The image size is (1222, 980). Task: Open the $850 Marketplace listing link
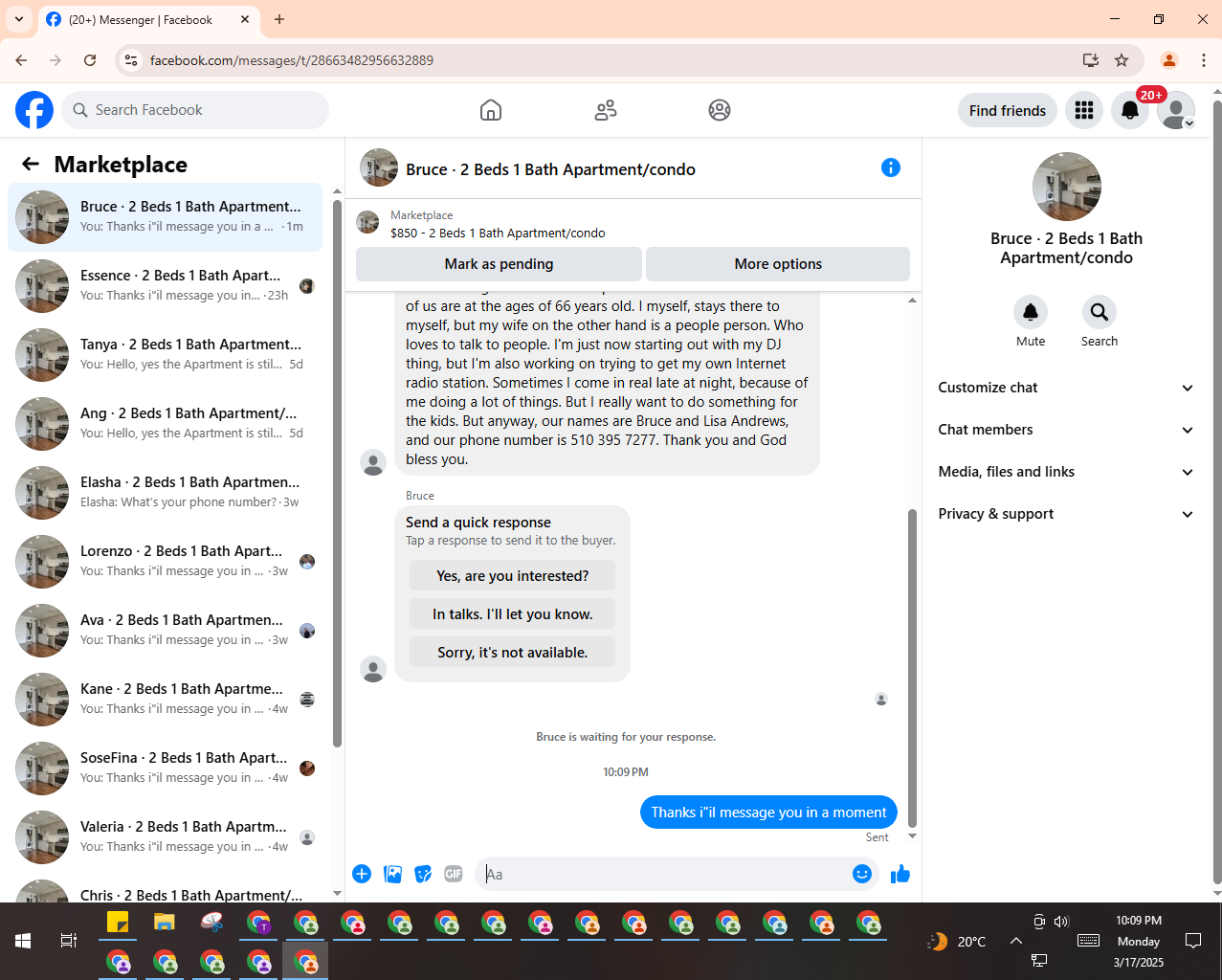coord(498,233)
